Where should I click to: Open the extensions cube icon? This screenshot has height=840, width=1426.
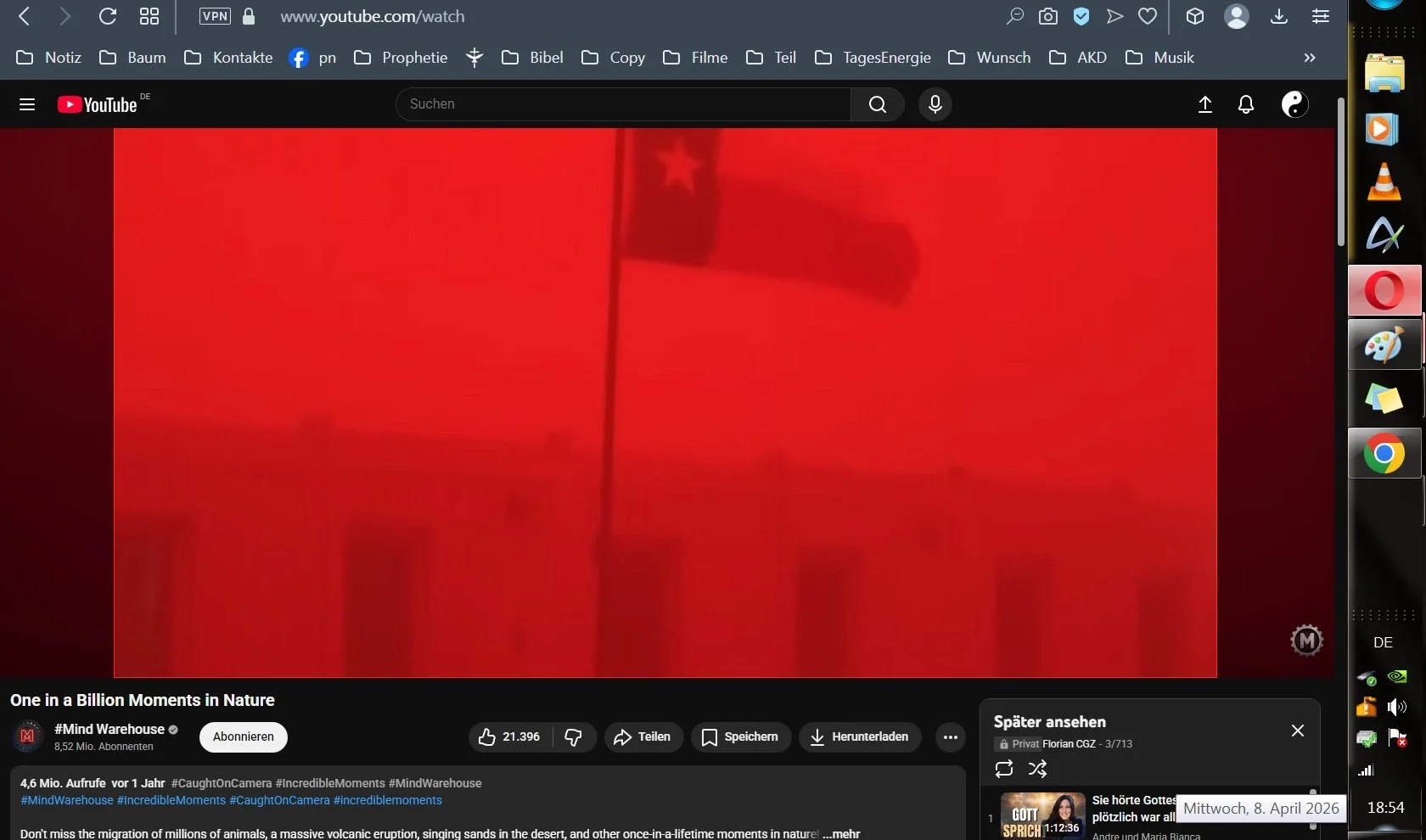click(x=1195, y=16)
